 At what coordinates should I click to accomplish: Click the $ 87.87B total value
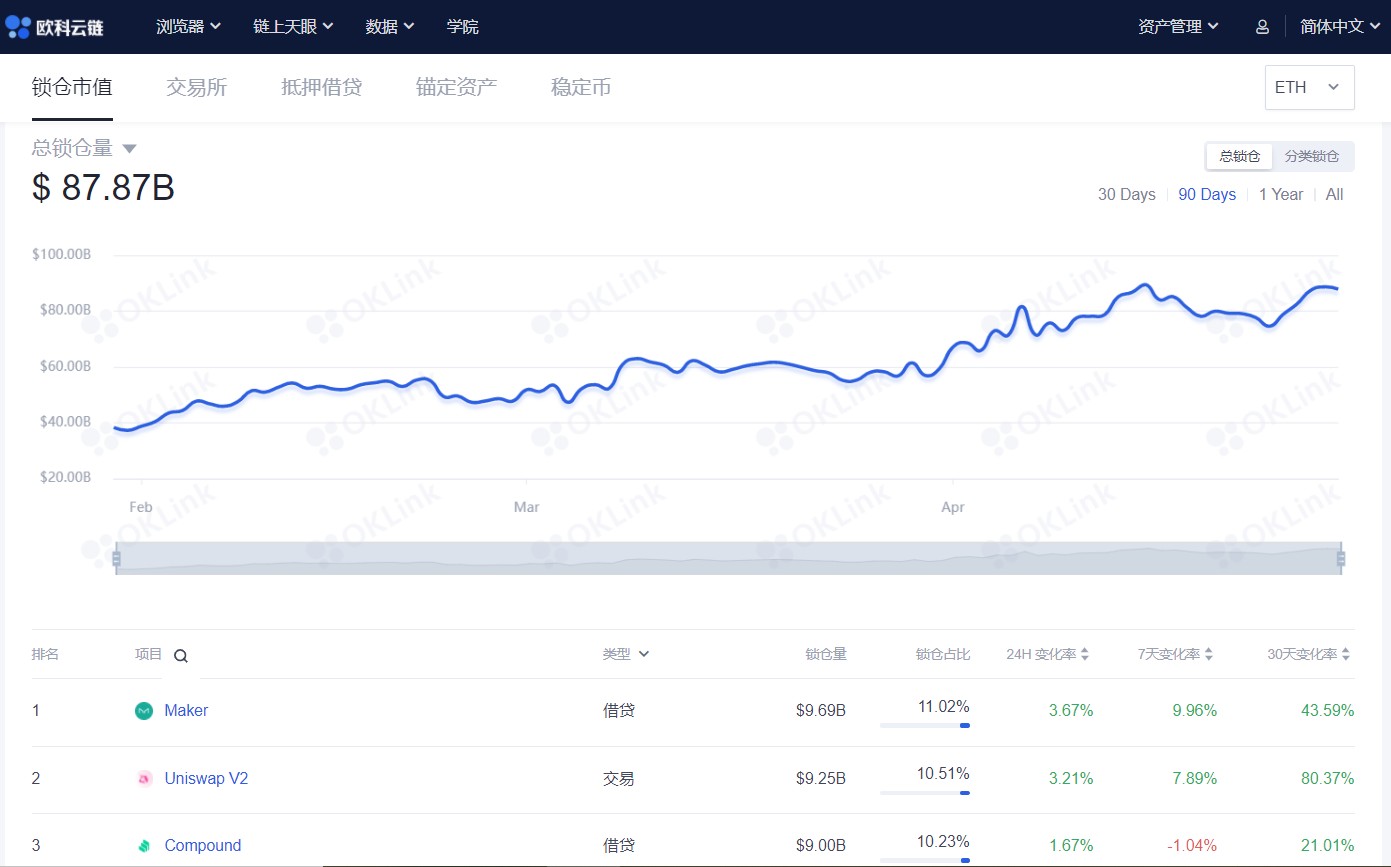point(103,188)
